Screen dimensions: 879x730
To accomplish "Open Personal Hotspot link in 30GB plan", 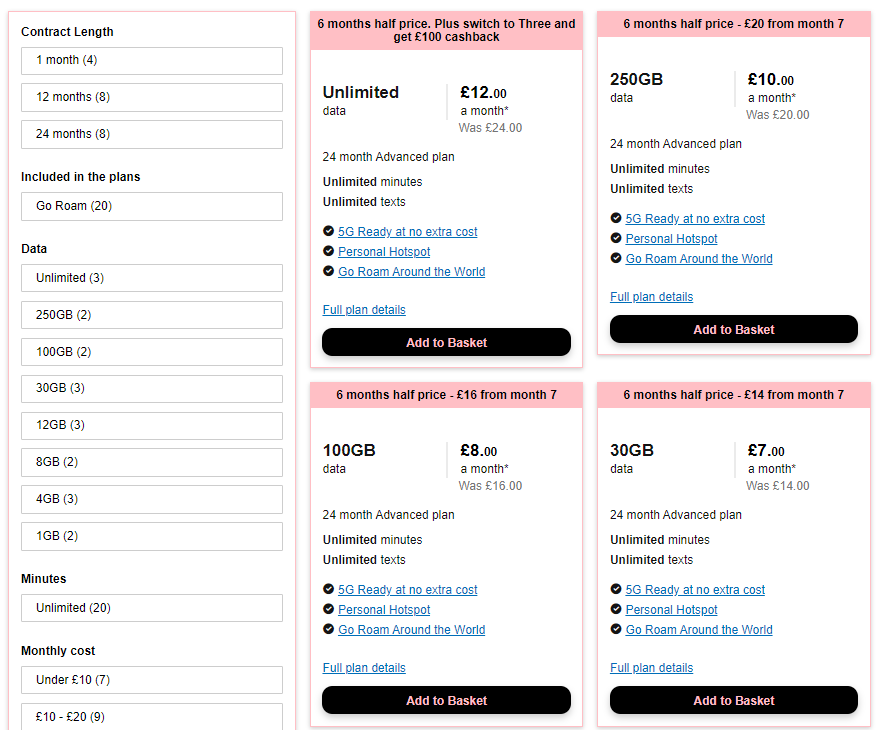I will (x=671, y=610).
